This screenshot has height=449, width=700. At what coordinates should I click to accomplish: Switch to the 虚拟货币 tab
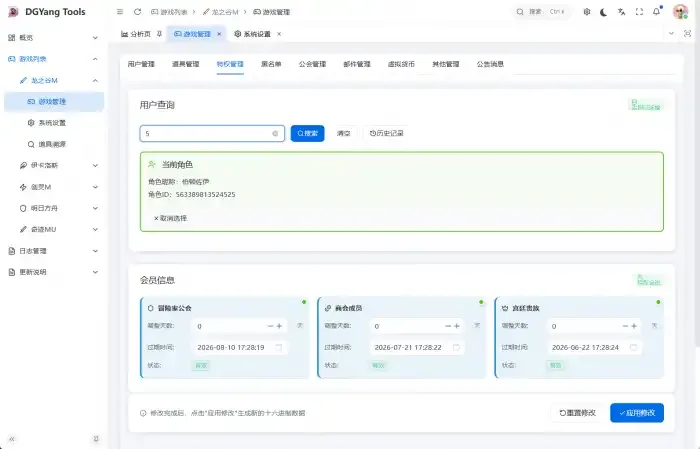[401, 64]
